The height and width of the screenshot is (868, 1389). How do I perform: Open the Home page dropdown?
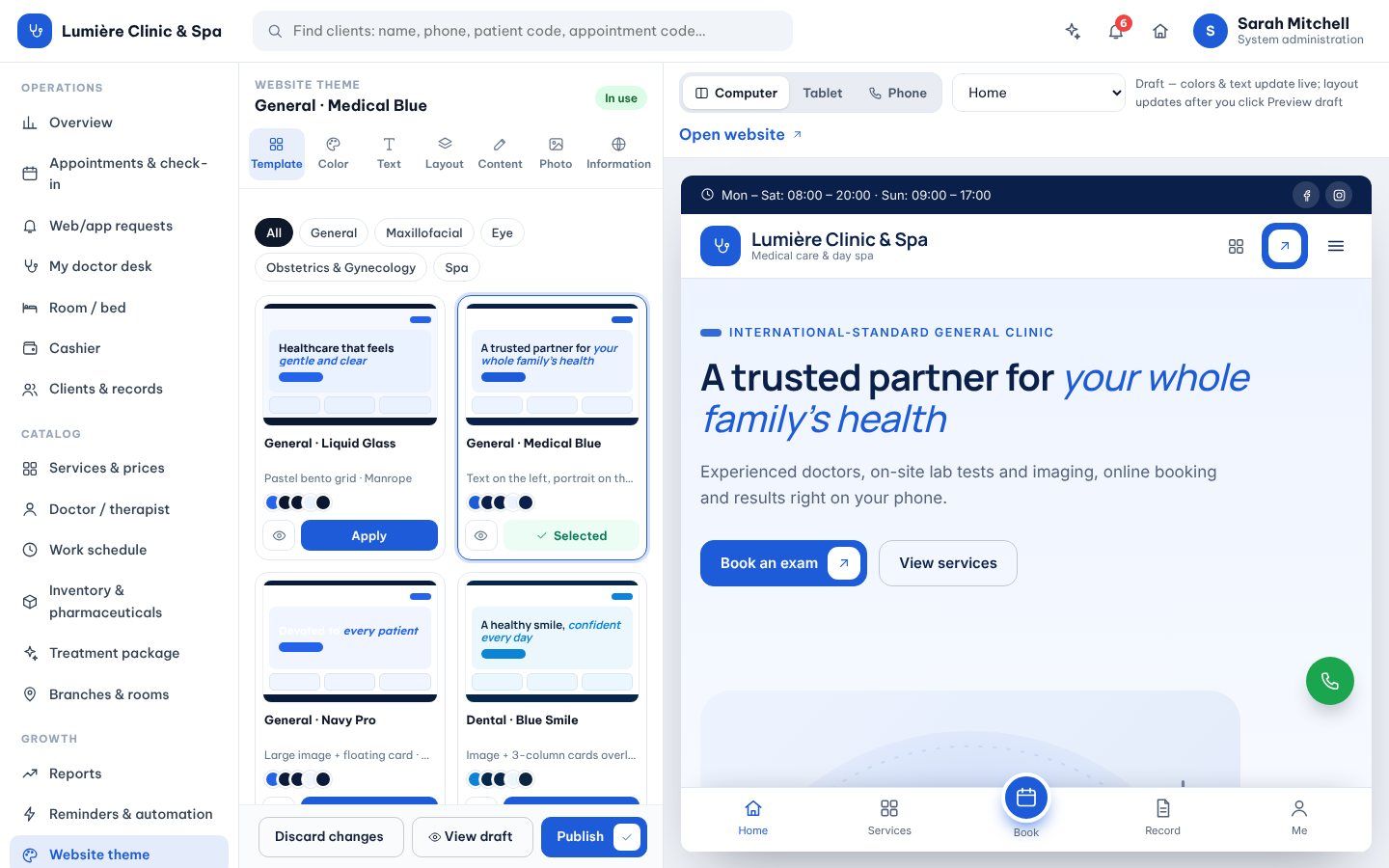[x=1039, y=93]
